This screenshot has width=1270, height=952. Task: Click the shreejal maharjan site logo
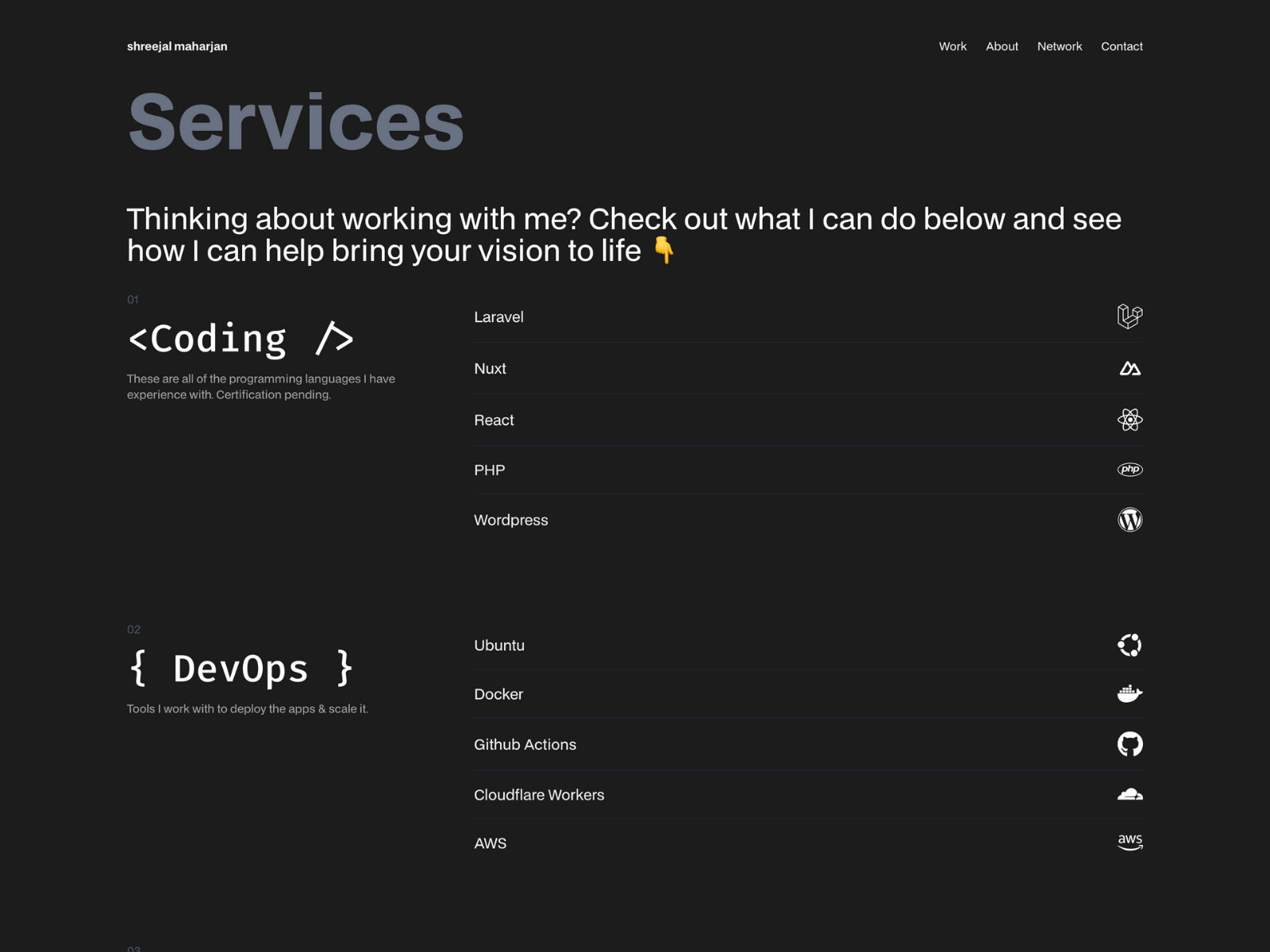pyautogui.click(x=177, y=46)
